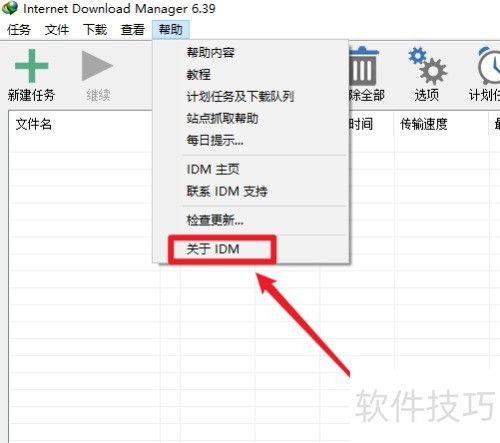
Task: Click 每日提示... menu entry
Action: click(251, 140)
